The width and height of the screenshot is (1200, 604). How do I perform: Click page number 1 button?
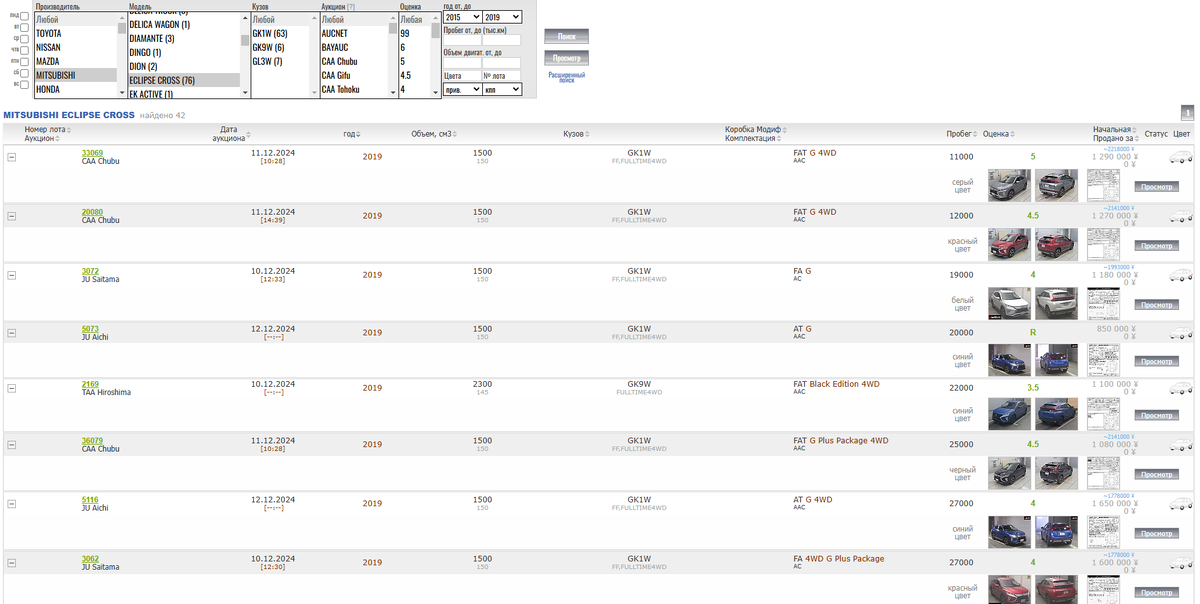pos(1188,113)
